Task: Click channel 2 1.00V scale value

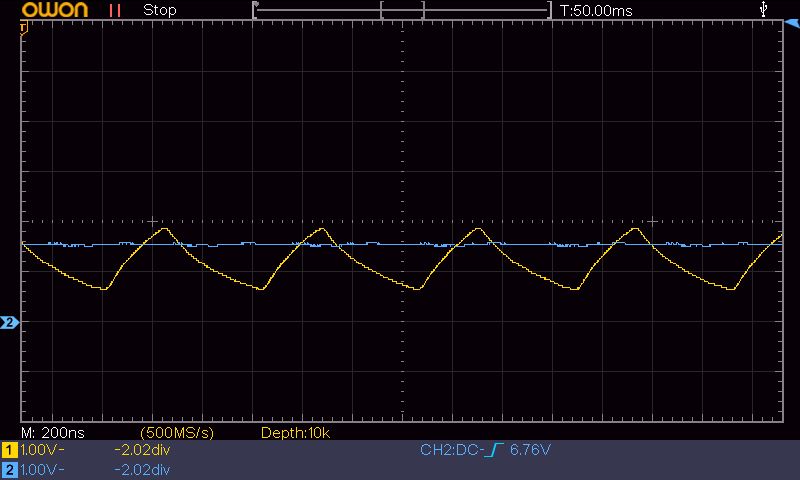Action: 42,470
